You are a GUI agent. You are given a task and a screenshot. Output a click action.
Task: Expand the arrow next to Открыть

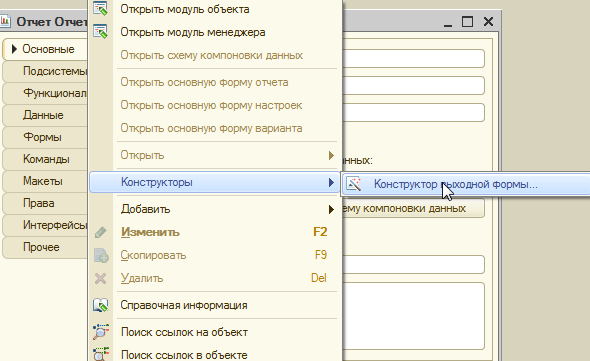[331, 155]
